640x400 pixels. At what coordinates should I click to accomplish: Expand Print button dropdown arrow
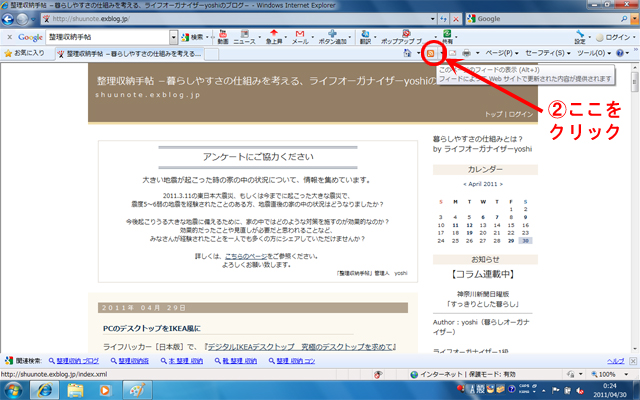tap(477, 53)
